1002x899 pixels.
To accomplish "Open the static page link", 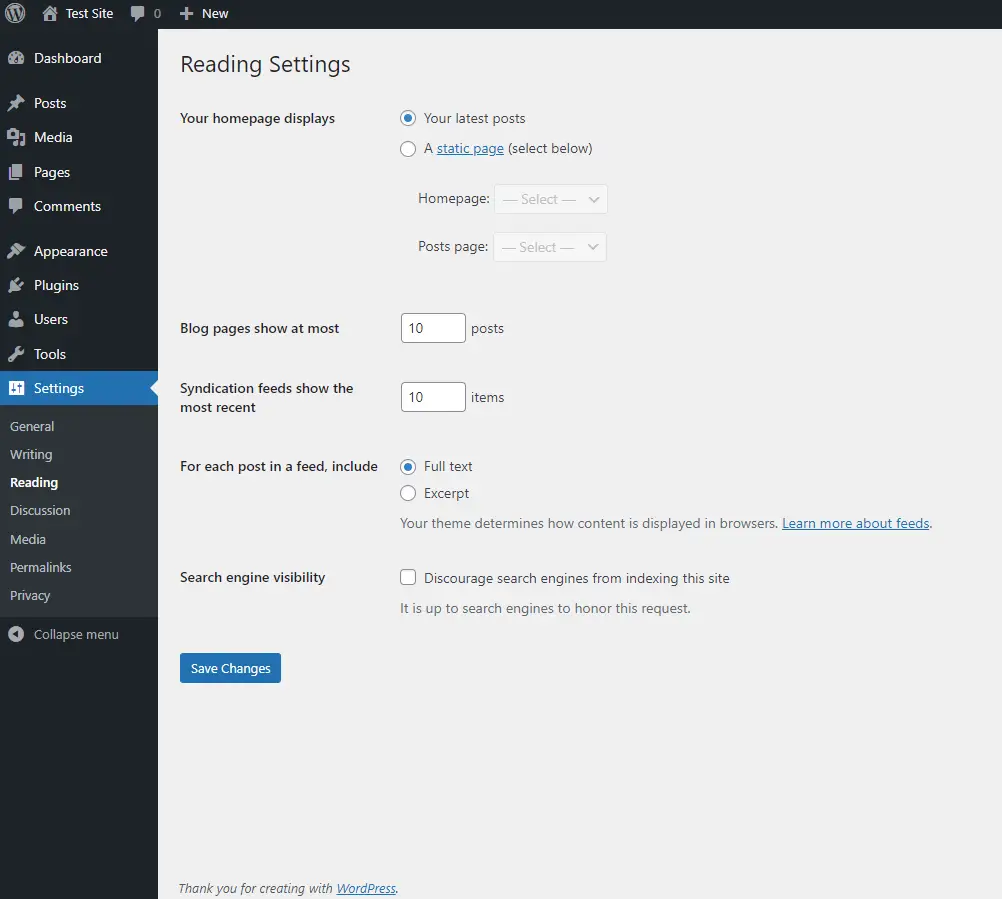I will [x=470, y=148].
